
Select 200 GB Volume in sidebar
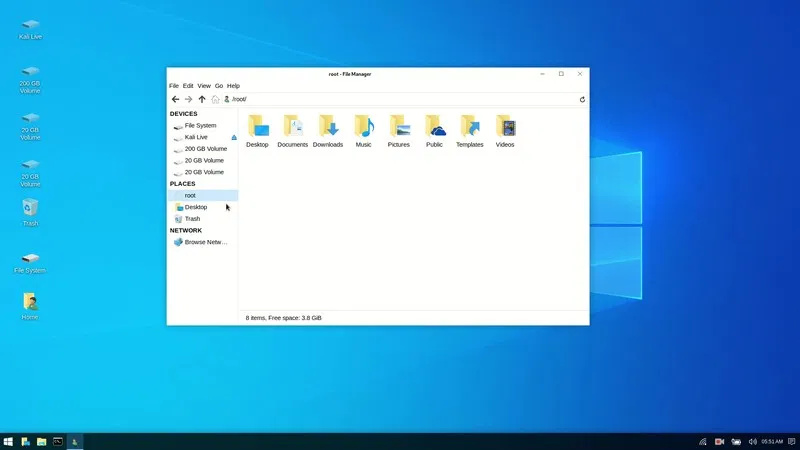tap(205, 149)
